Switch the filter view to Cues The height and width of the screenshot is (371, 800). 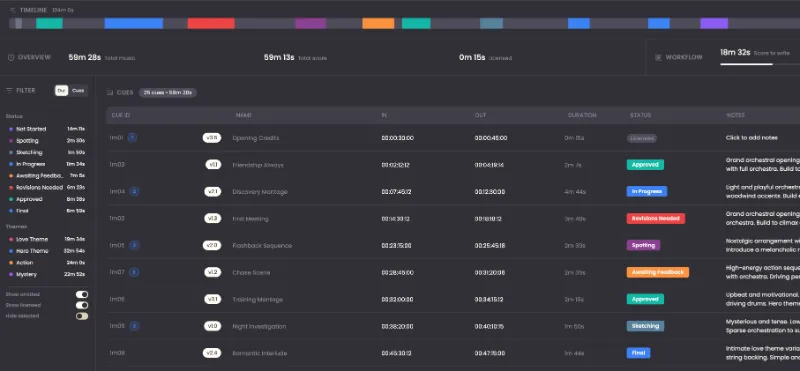[x=78, y=91]
